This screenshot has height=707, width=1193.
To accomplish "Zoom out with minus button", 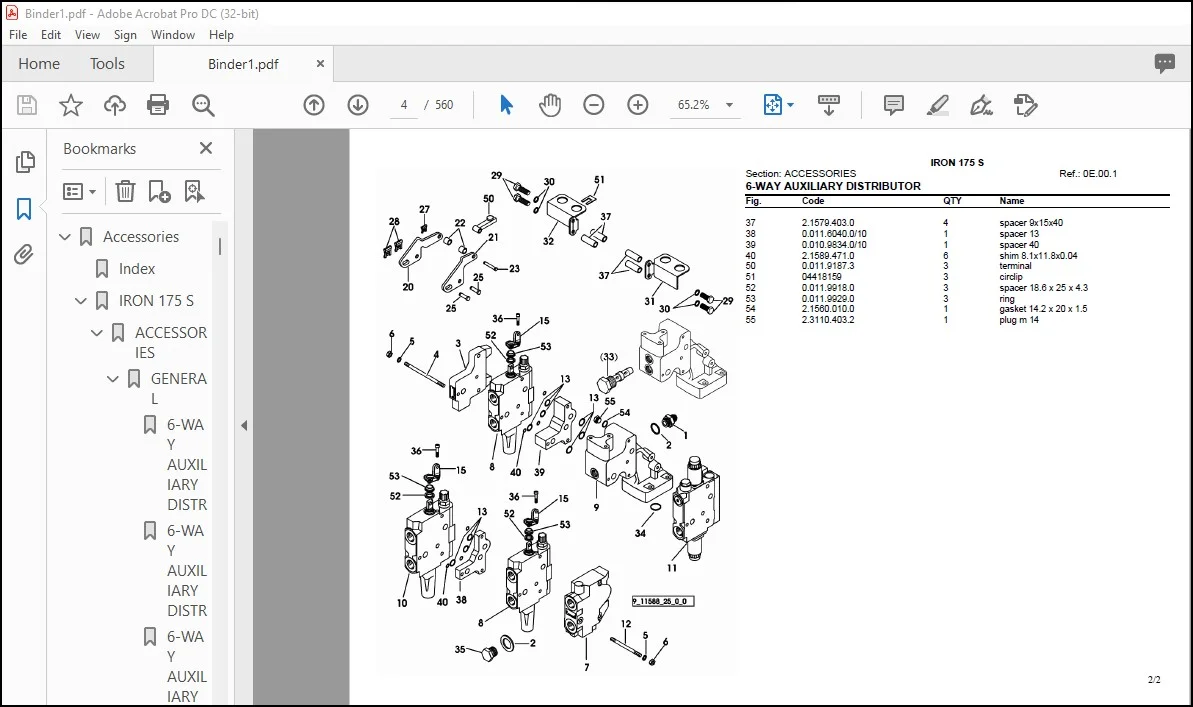I will pos(593,105).
